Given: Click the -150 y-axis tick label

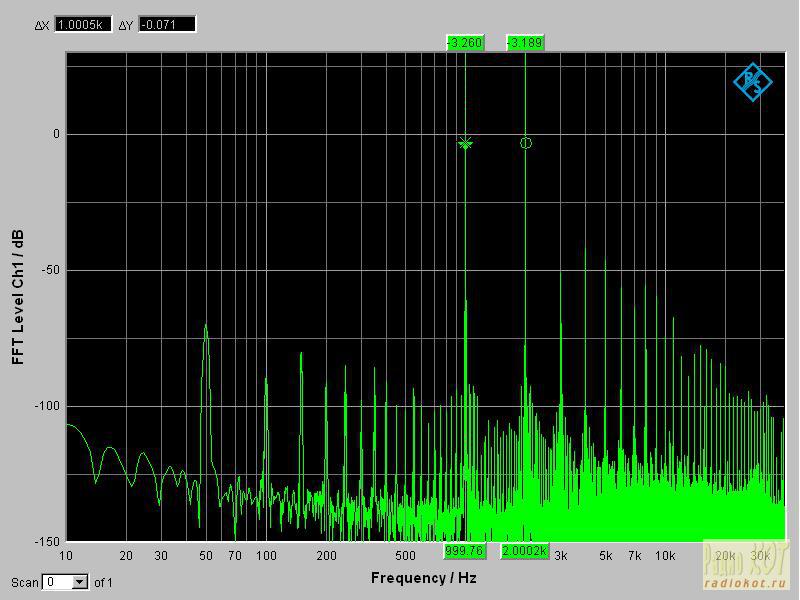Looking at the screenshot, I should [x=47, y=542].
